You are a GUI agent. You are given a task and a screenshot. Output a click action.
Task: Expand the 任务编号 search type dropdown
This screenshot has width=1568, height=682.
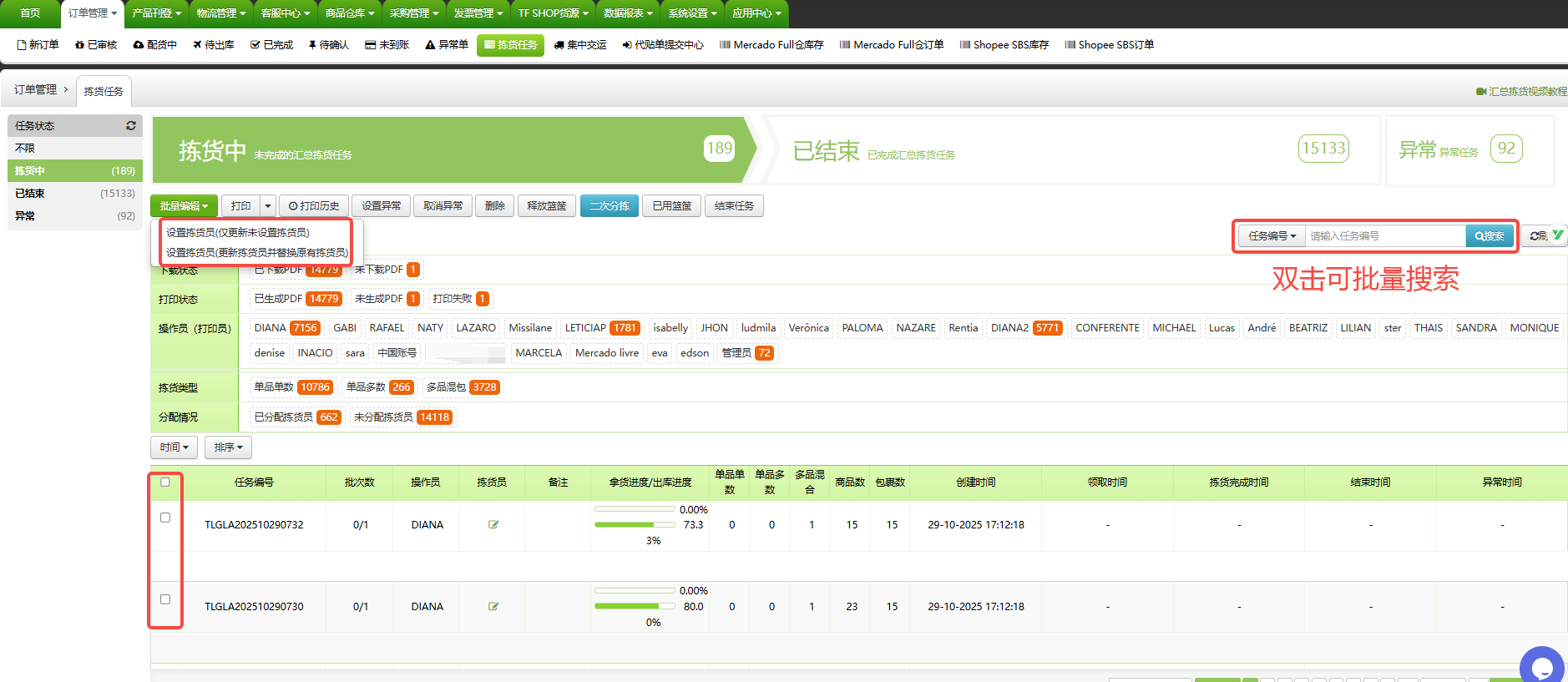(x=1272, y=236)
